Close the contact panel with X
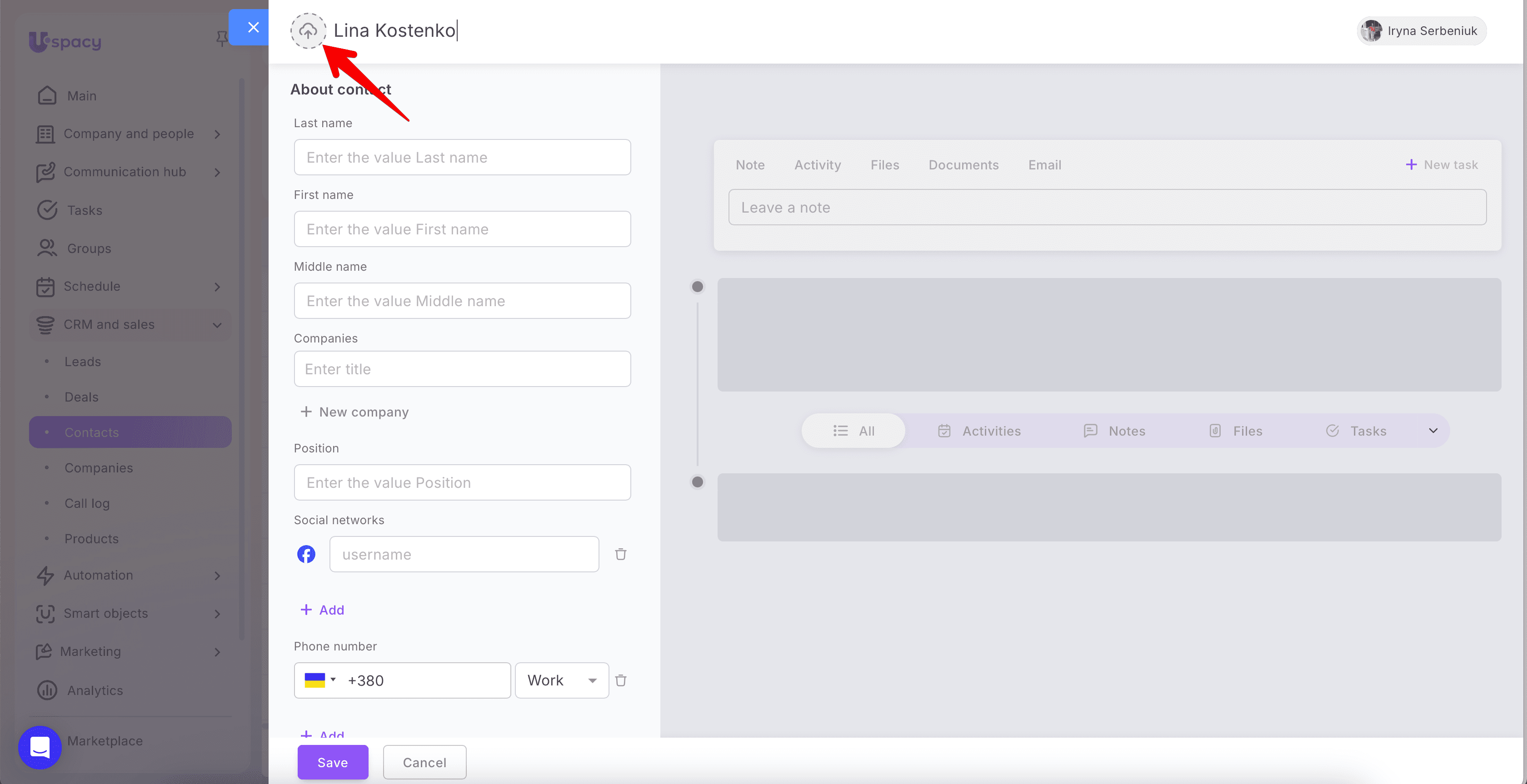The width and height of the screenshot is (1527, 784). [x=253, y=27]
